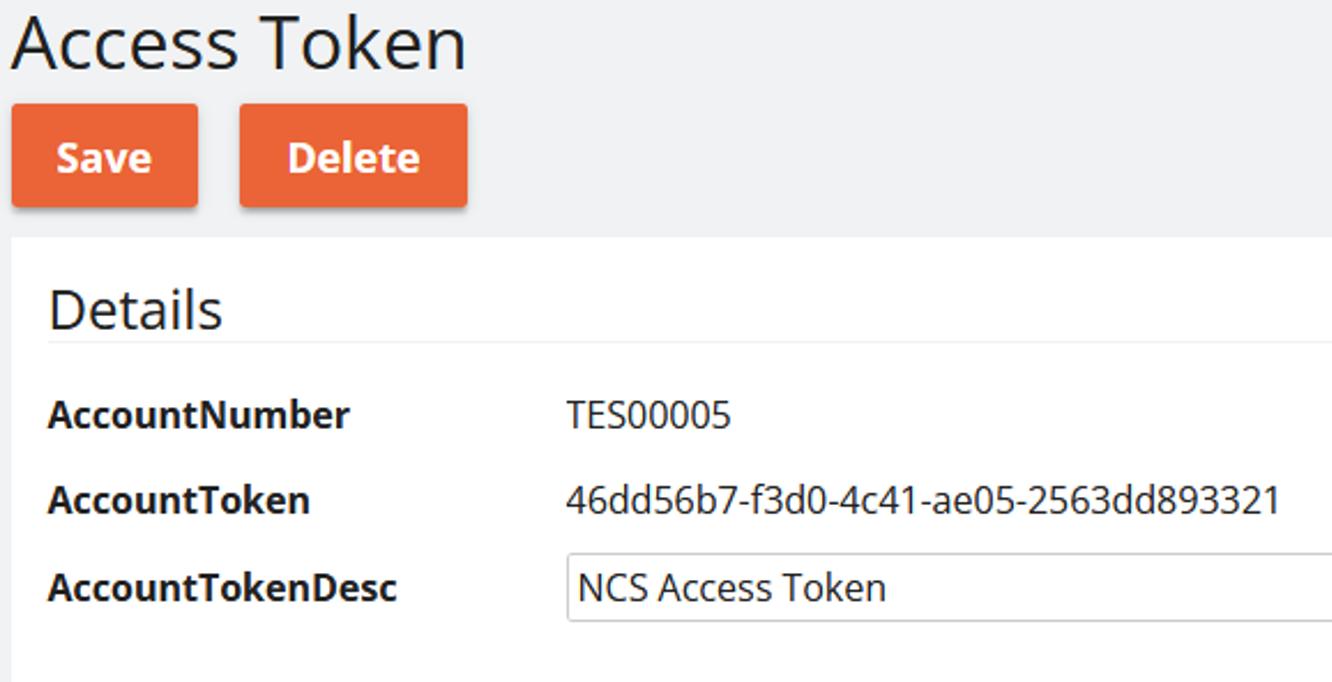Image resolution: width=1332 pixels, height=682 pixels.
Task: Click the word Token in description field
Action: [x=838, y=587]
